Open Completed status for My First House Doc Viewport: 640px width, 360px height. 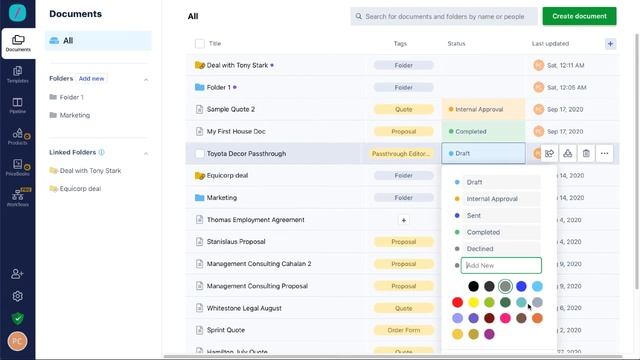tap(483, 131)
